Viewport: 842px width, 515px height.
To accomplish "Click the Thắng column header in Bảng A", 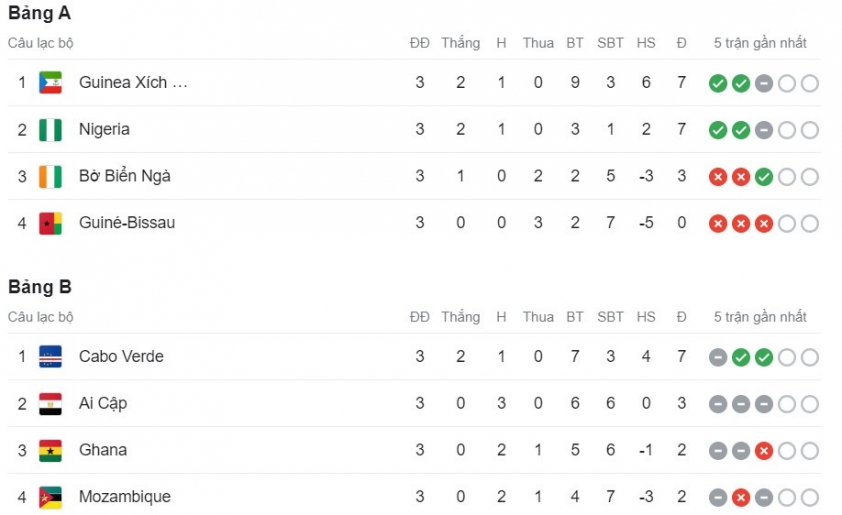I will 461,43.
